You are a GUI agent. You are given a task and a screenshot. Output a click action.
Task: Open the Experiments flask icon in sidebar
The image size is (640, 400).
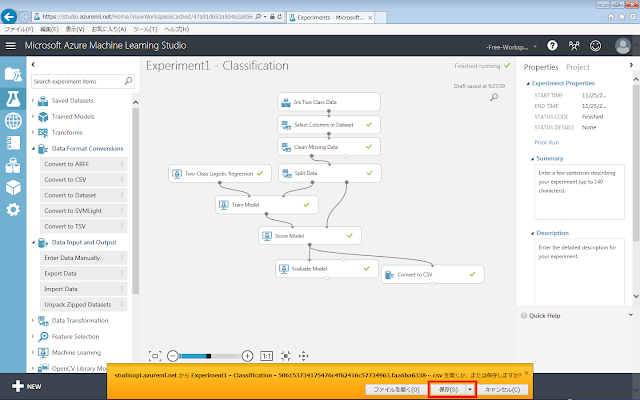coord(13,97)
